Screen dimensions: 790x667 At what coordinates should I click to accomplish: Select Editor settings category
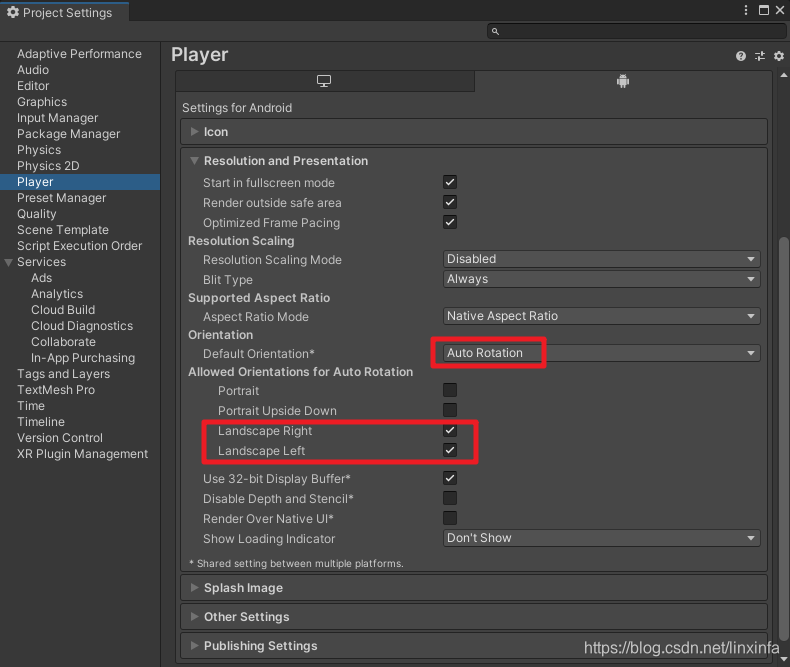coord(33,86)
